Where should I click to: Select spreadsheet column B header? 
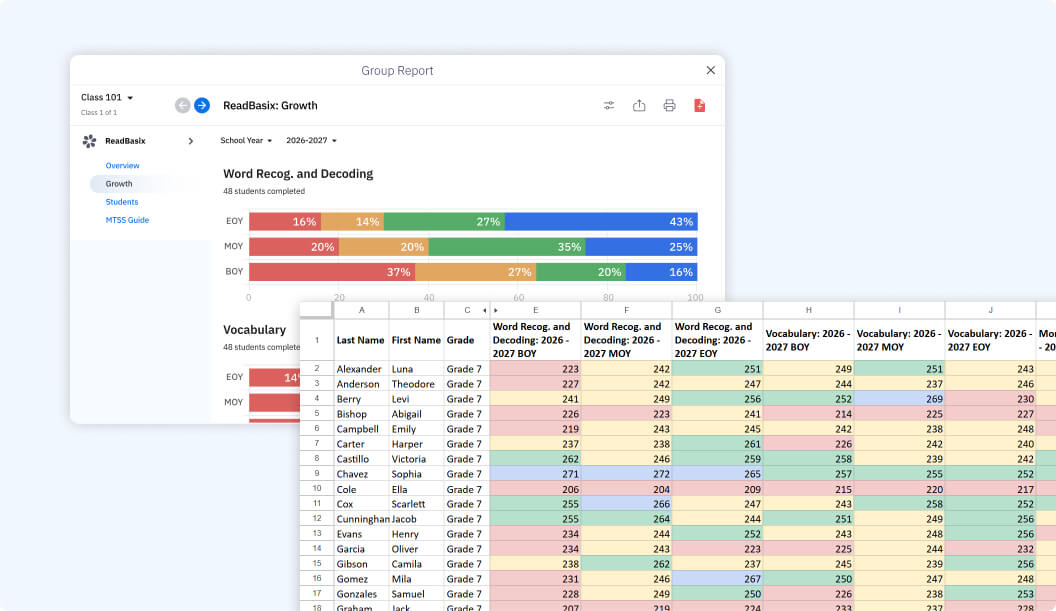pos(416,310)
